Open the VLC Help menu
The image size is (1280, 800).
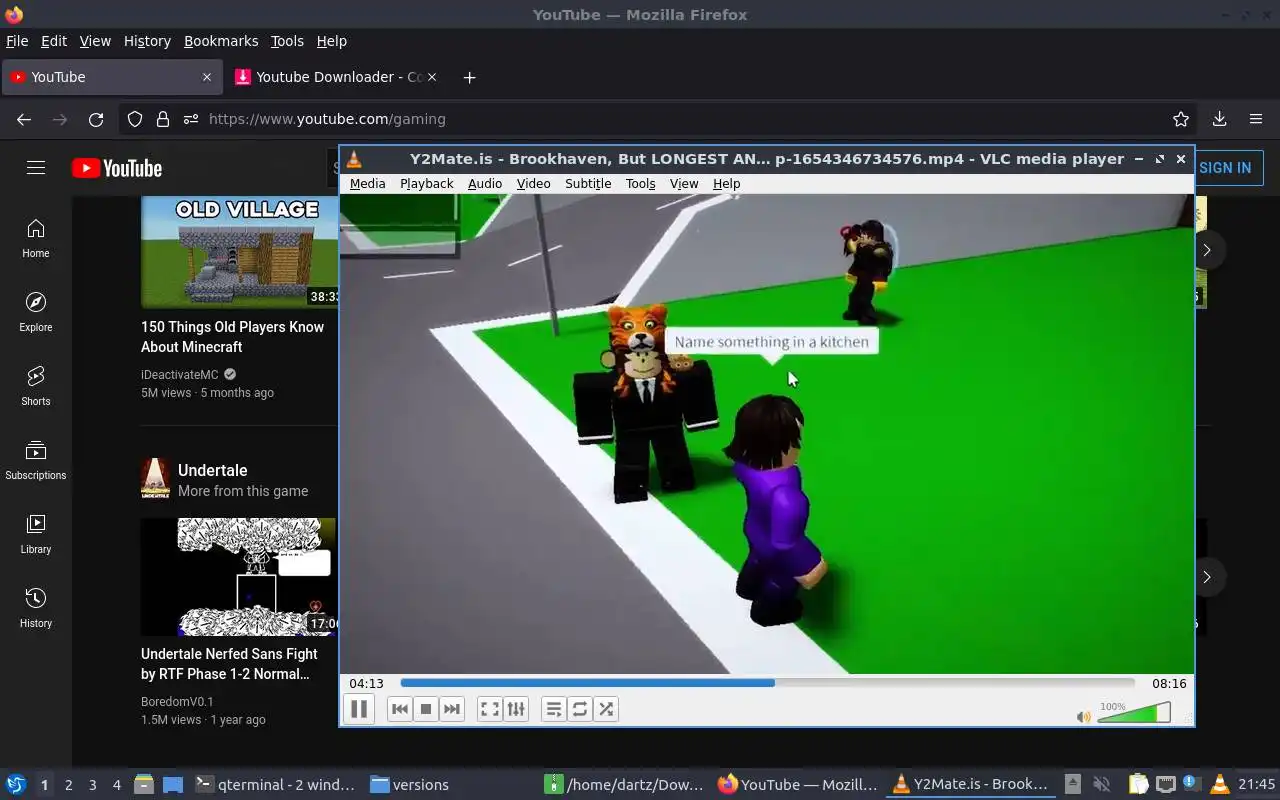tap(727, 184)
